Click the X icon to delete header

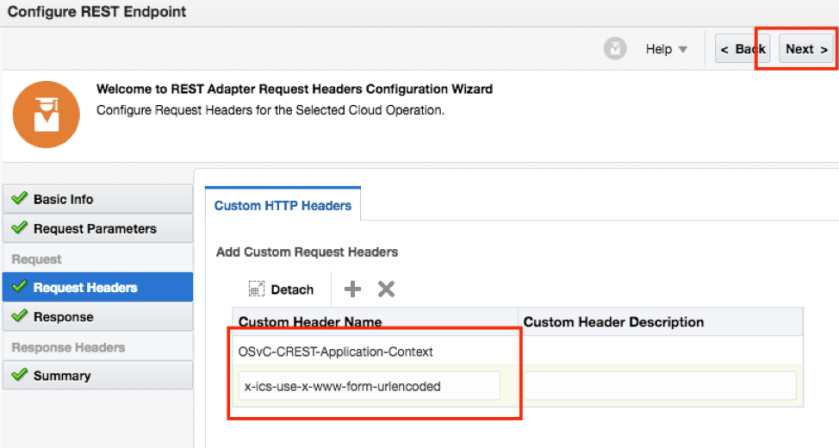[x=386, y=289]
